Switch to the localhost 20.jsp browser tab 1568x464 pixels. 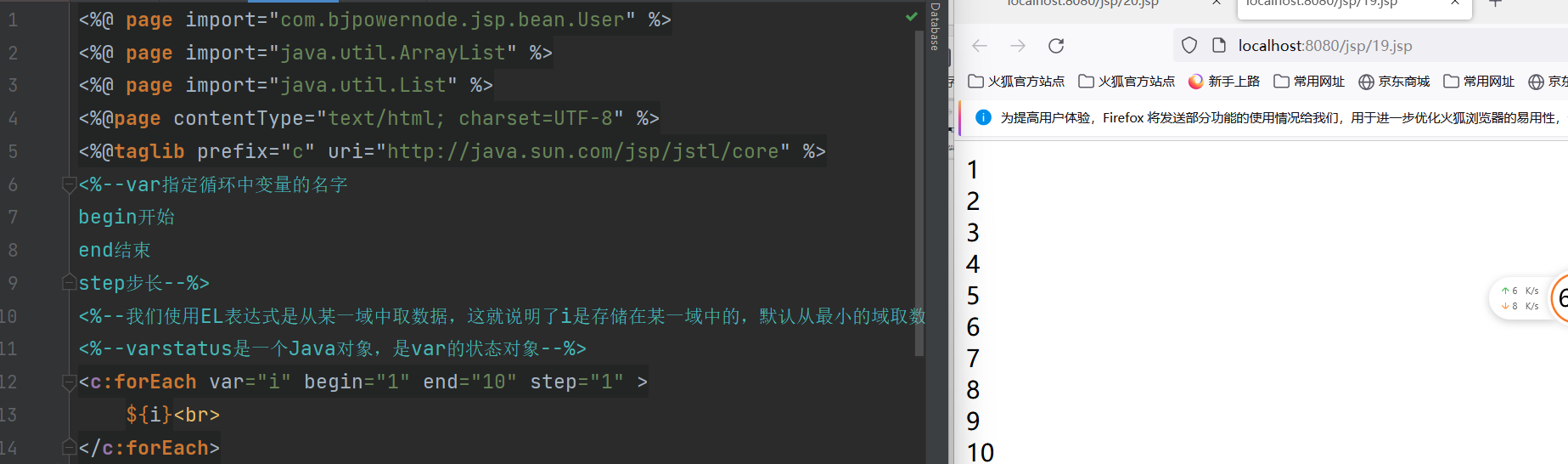pos(1082,3)
